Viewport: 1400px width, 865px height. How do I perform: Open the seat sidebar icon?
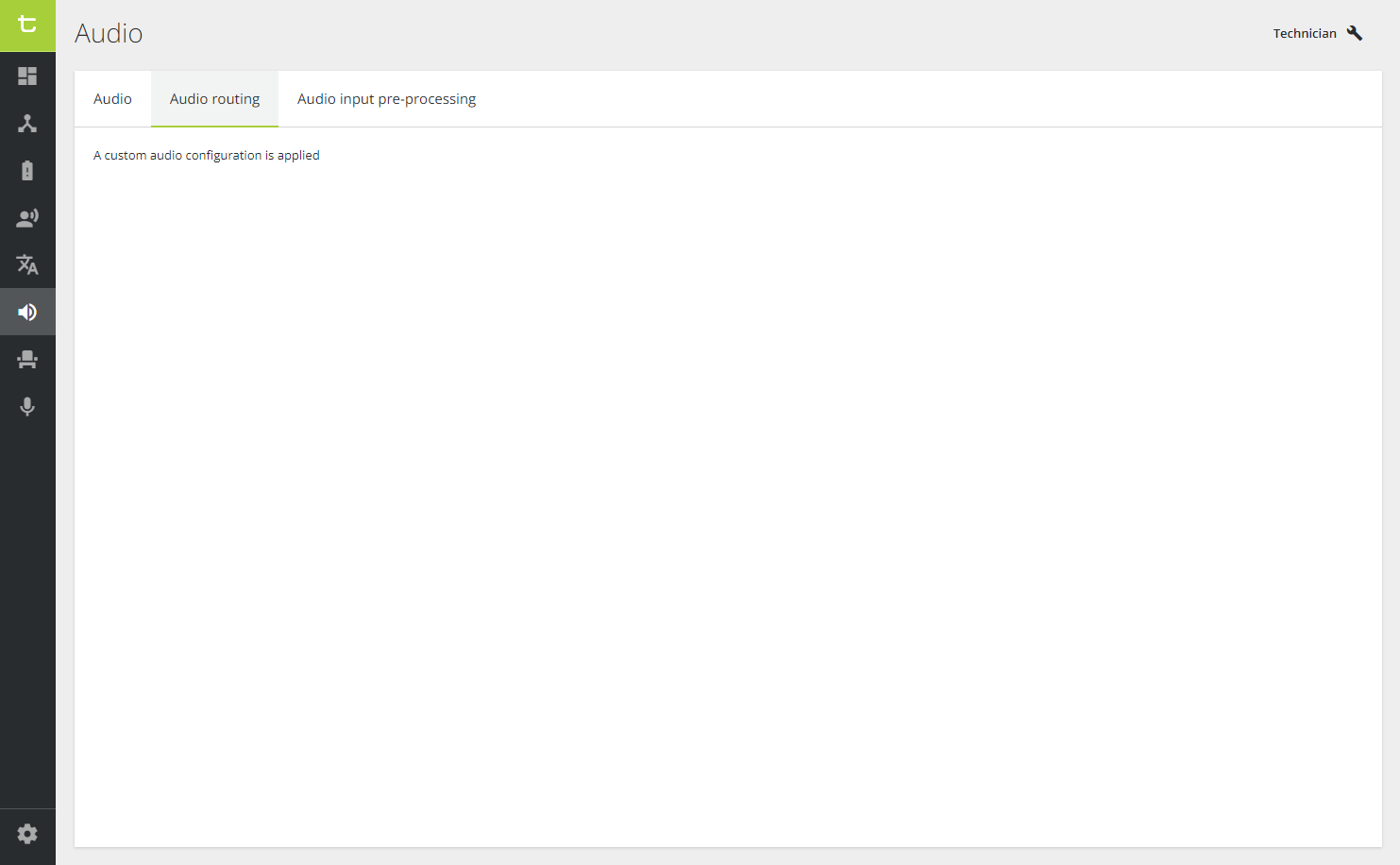27,359
